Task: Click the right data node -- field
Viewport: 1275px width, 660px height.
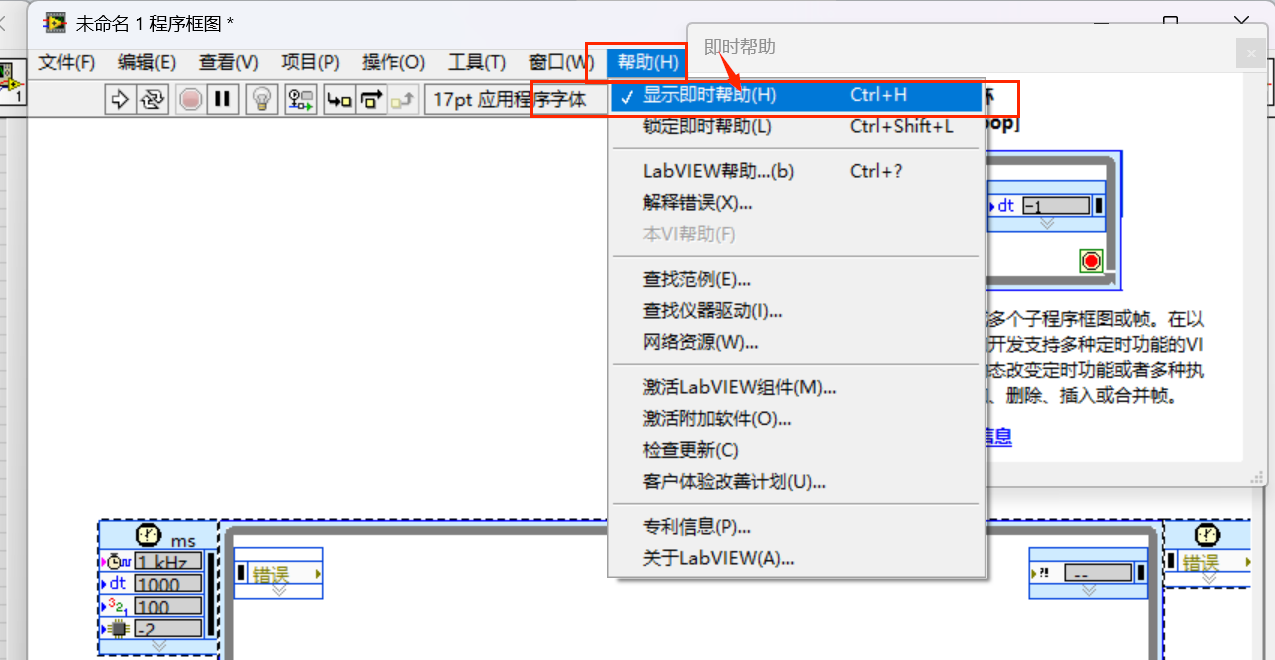Action: coord(1098,574)
